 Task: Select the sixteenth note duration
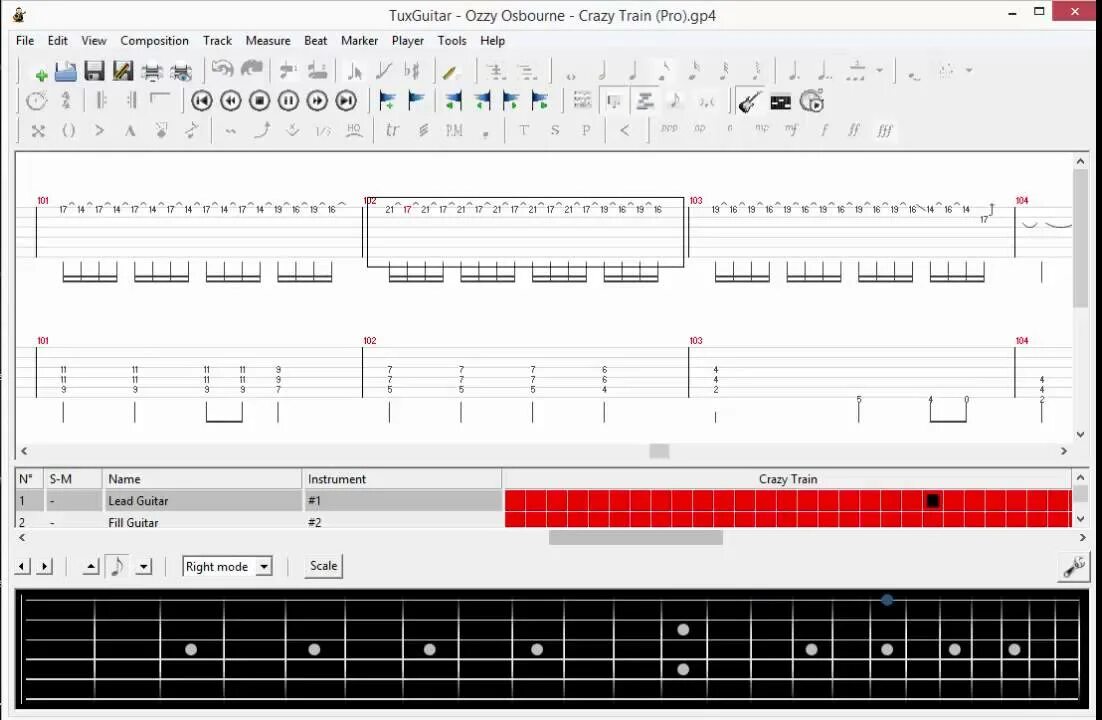[694, 71]
